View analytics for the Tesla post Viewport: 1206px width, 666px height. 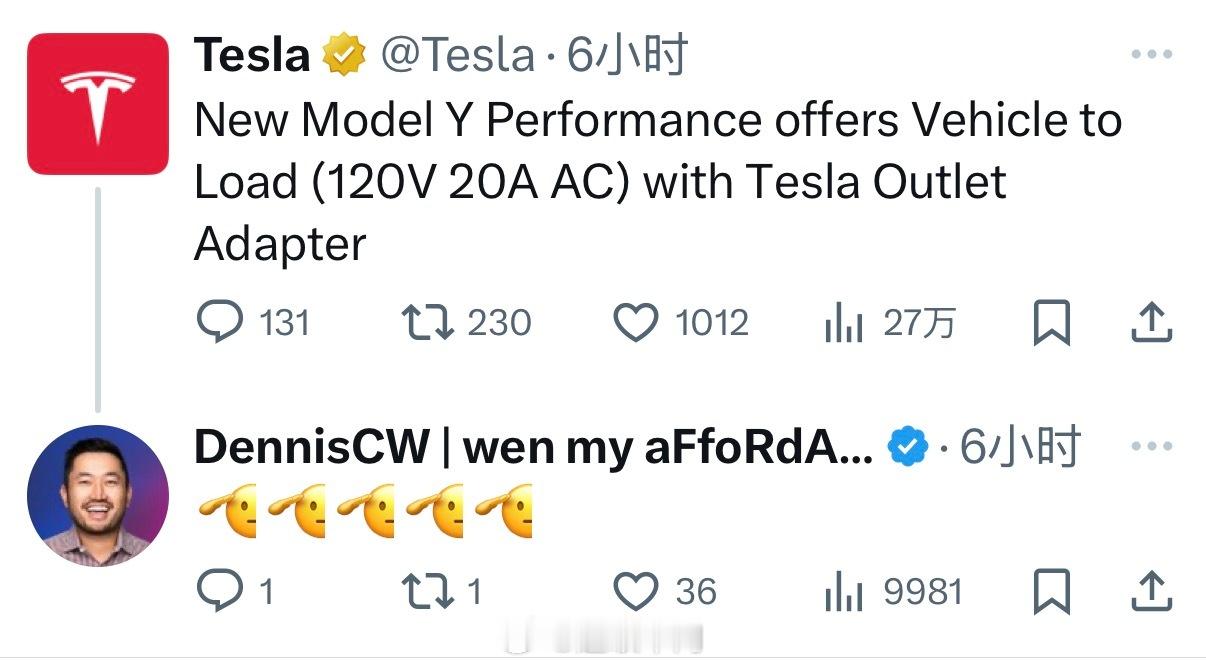click(x=843, y=322)
